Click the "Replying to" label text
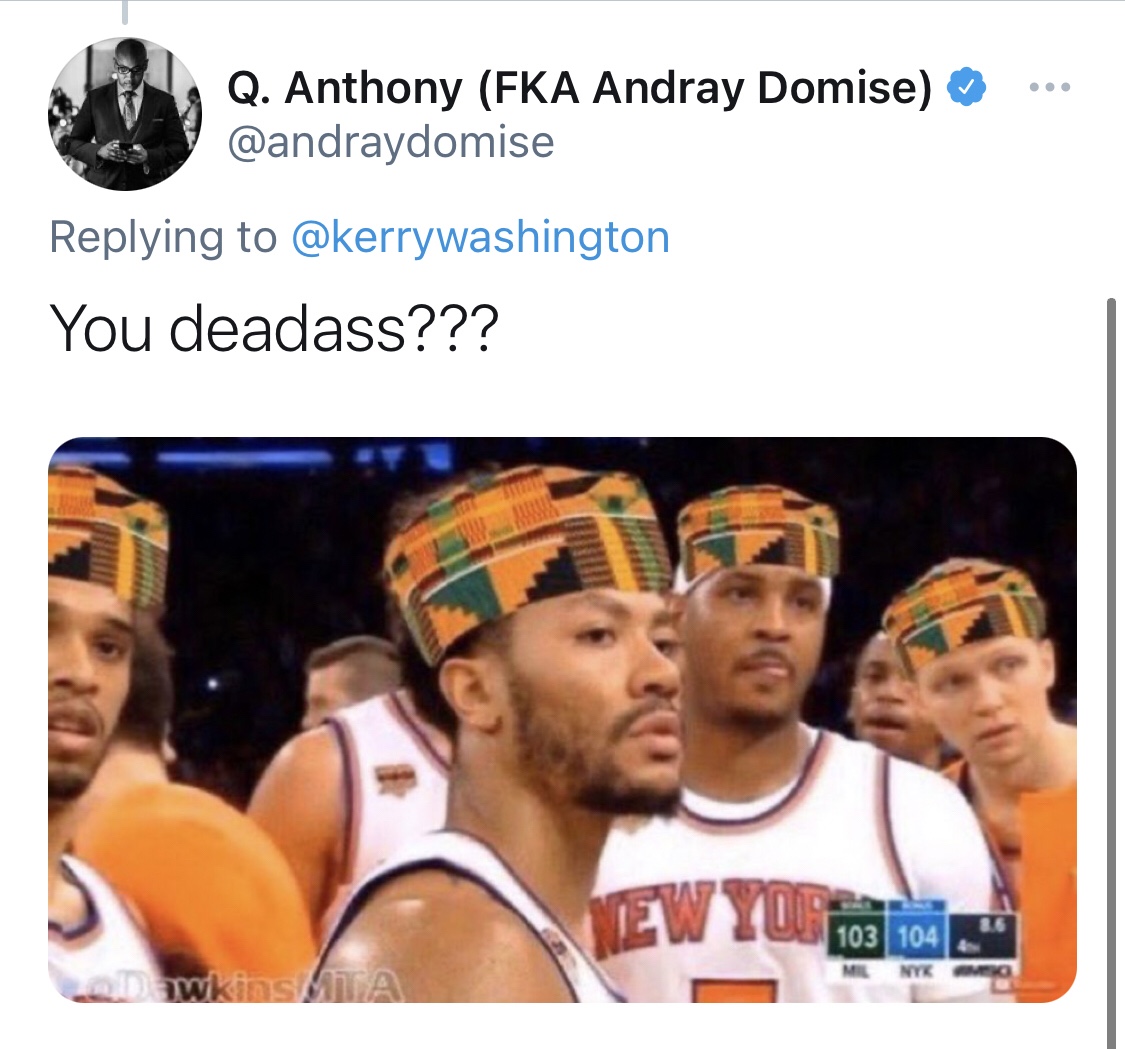The height and width of the screenshot is (1049, 1125). (x=163, y=237)
